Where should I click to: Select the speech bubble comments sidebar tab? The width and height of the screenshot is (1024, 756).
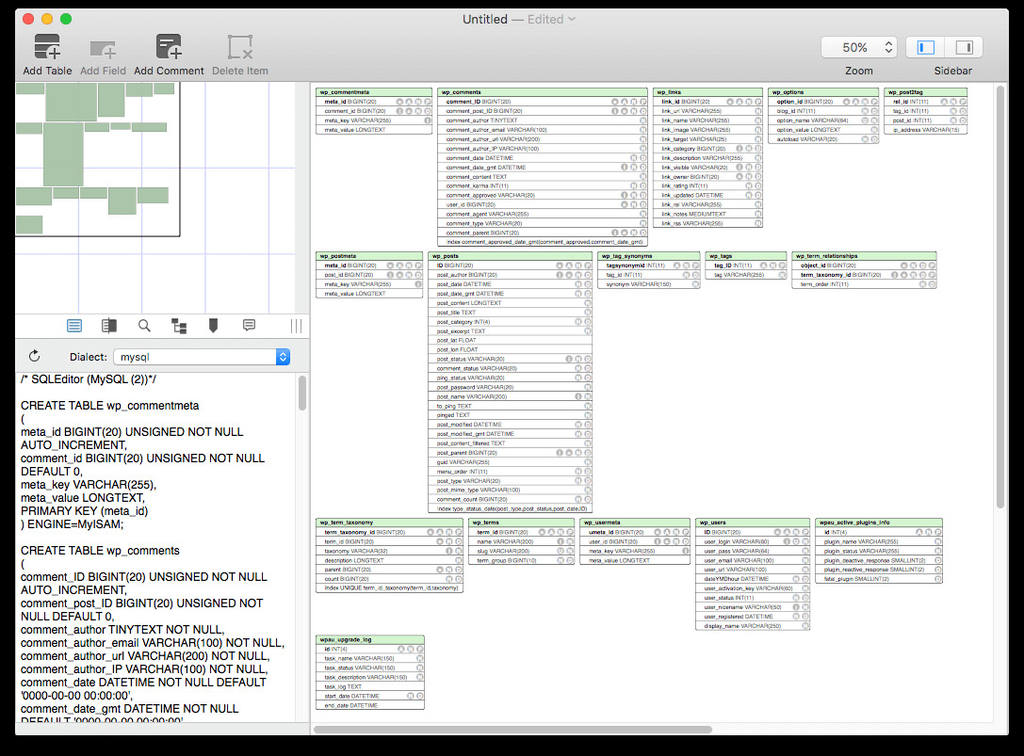[249, 326]
